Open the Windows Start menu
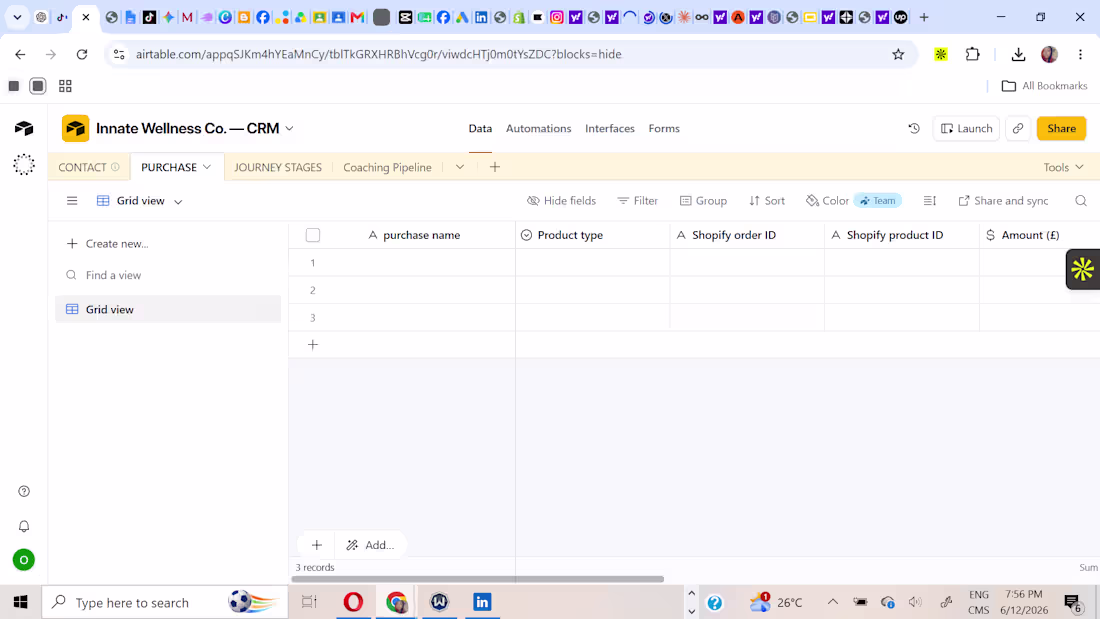 [x=20, y=602]
